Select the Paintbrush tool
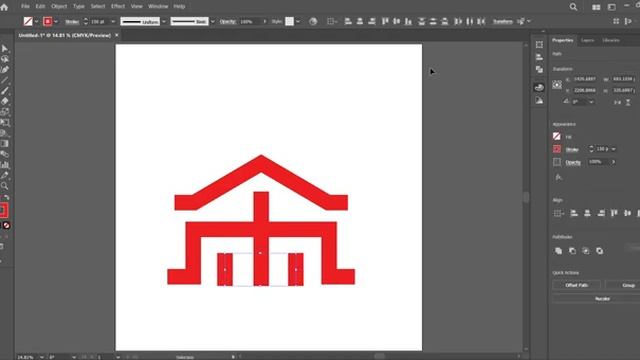640x360 pixels. 4,91
